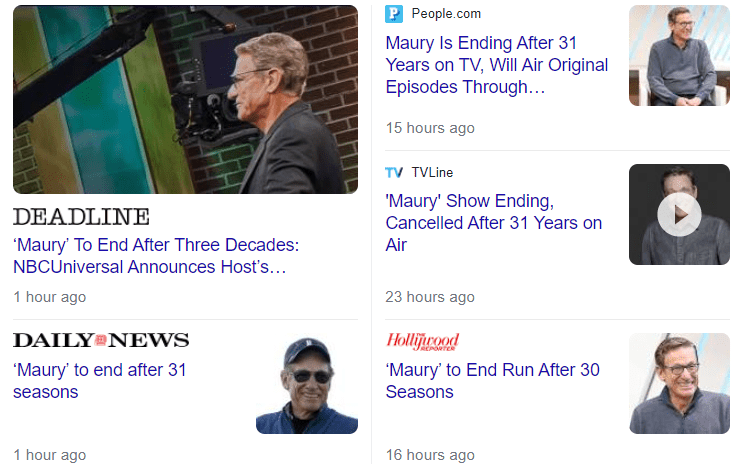Click the People.com favicon icon
Screen dimensions: 753x471
click(395, 14)
